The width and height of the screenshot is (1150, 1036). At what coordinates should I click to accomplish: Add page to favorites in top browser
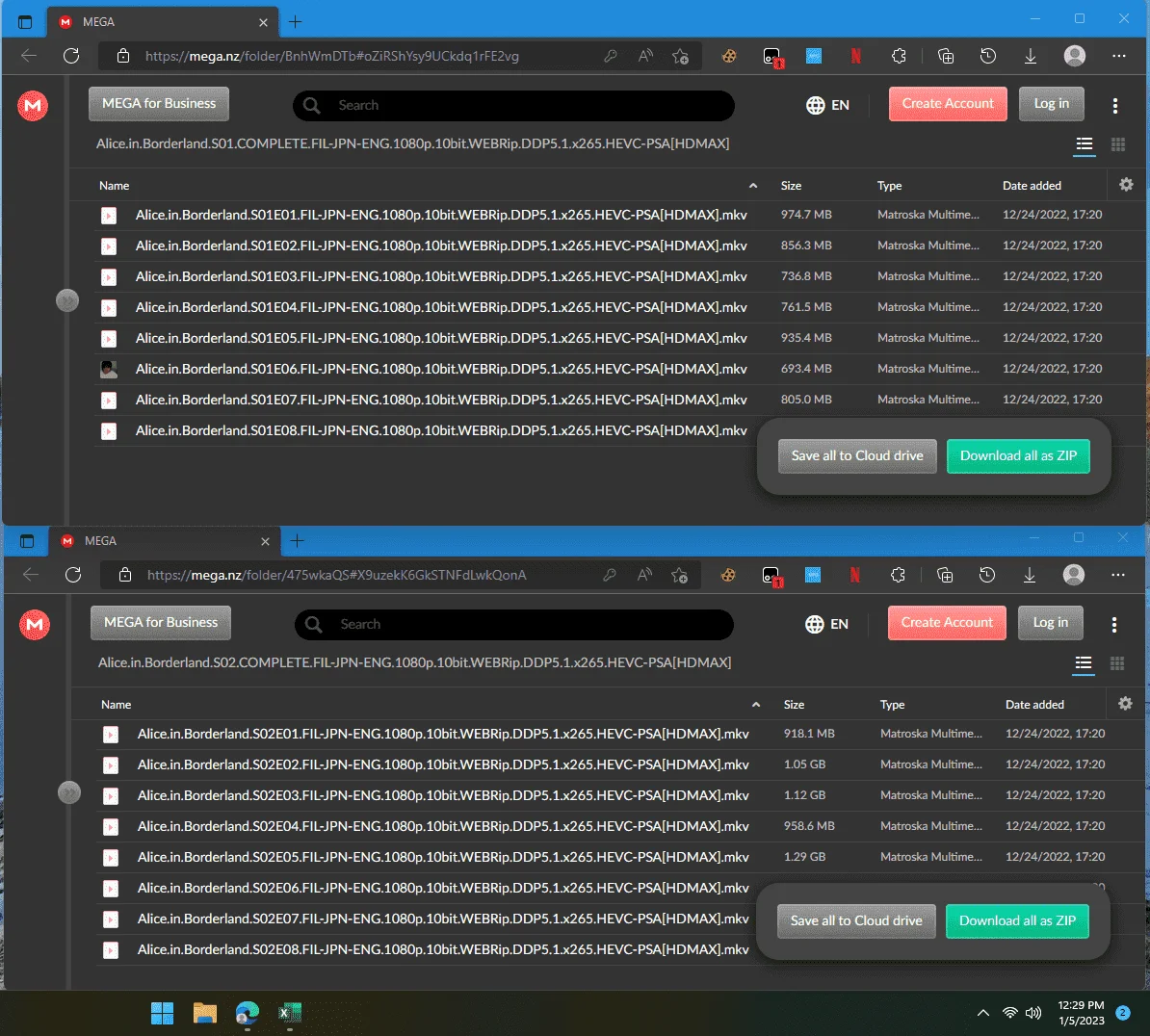click(x=680, y=57)
